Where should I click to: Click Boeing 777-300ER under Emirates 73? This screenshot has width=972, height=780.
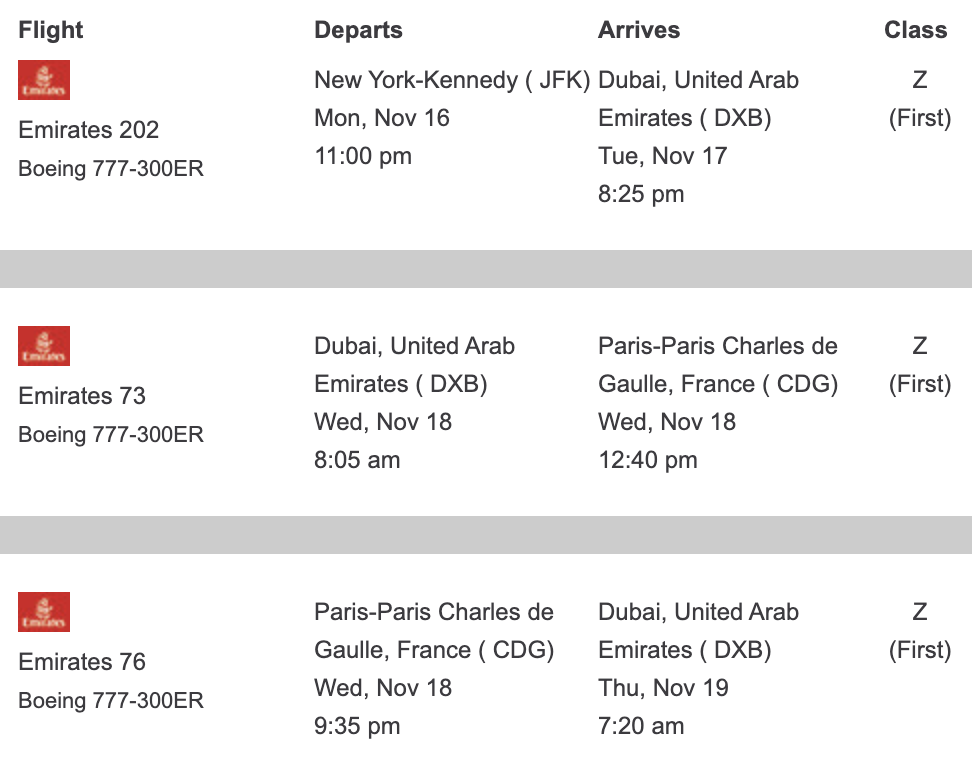point(111,434)
